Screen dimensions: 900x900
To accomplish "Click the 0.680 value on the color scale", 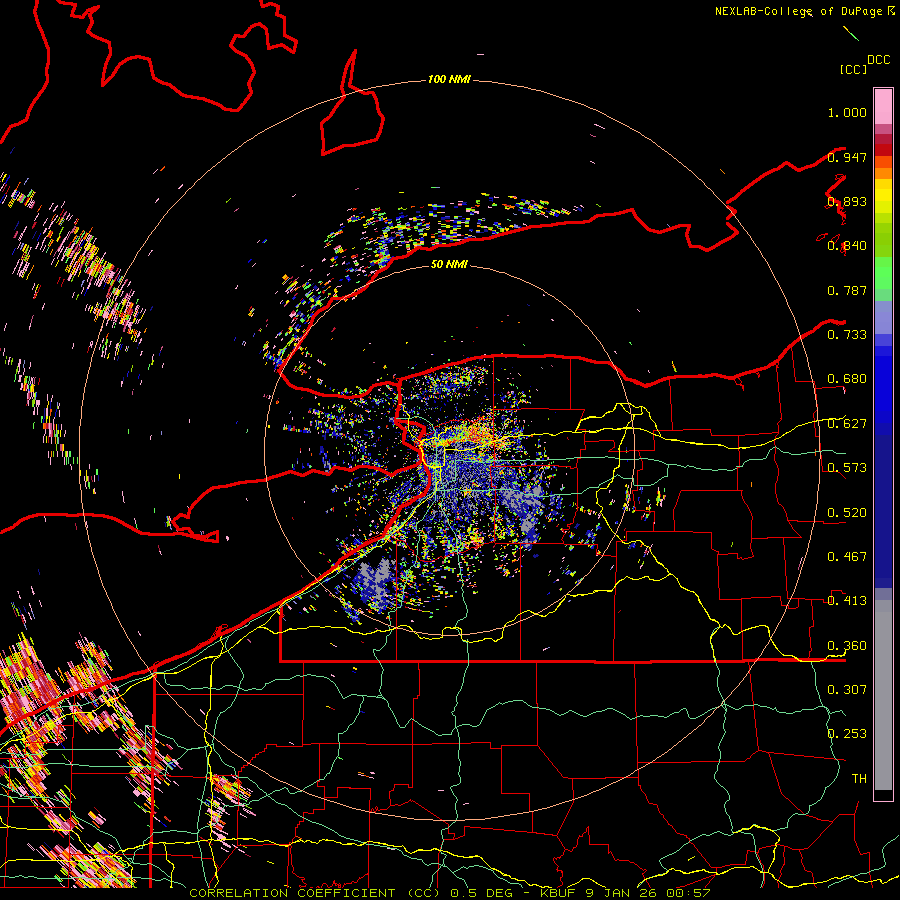I will (x=847, y=379).
